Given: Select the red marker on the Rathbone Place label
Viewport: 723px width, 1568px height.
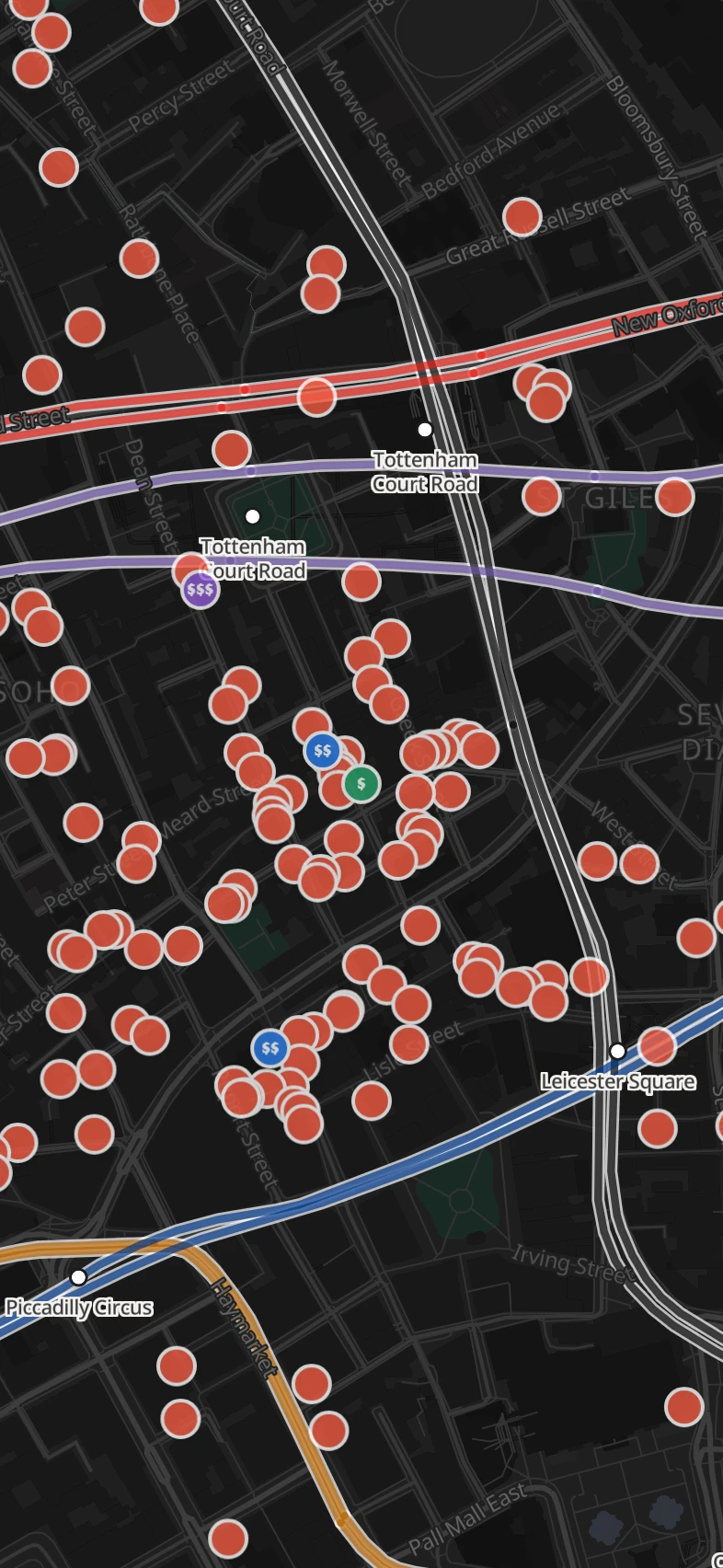Looking at the screenshot, I should tap(139, 259).
